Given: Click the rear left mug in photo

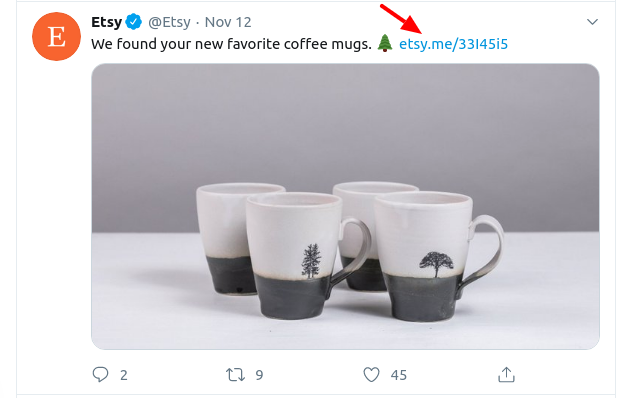Looking at the screenshot, I should pyautogui.click(x=226, y=238).
